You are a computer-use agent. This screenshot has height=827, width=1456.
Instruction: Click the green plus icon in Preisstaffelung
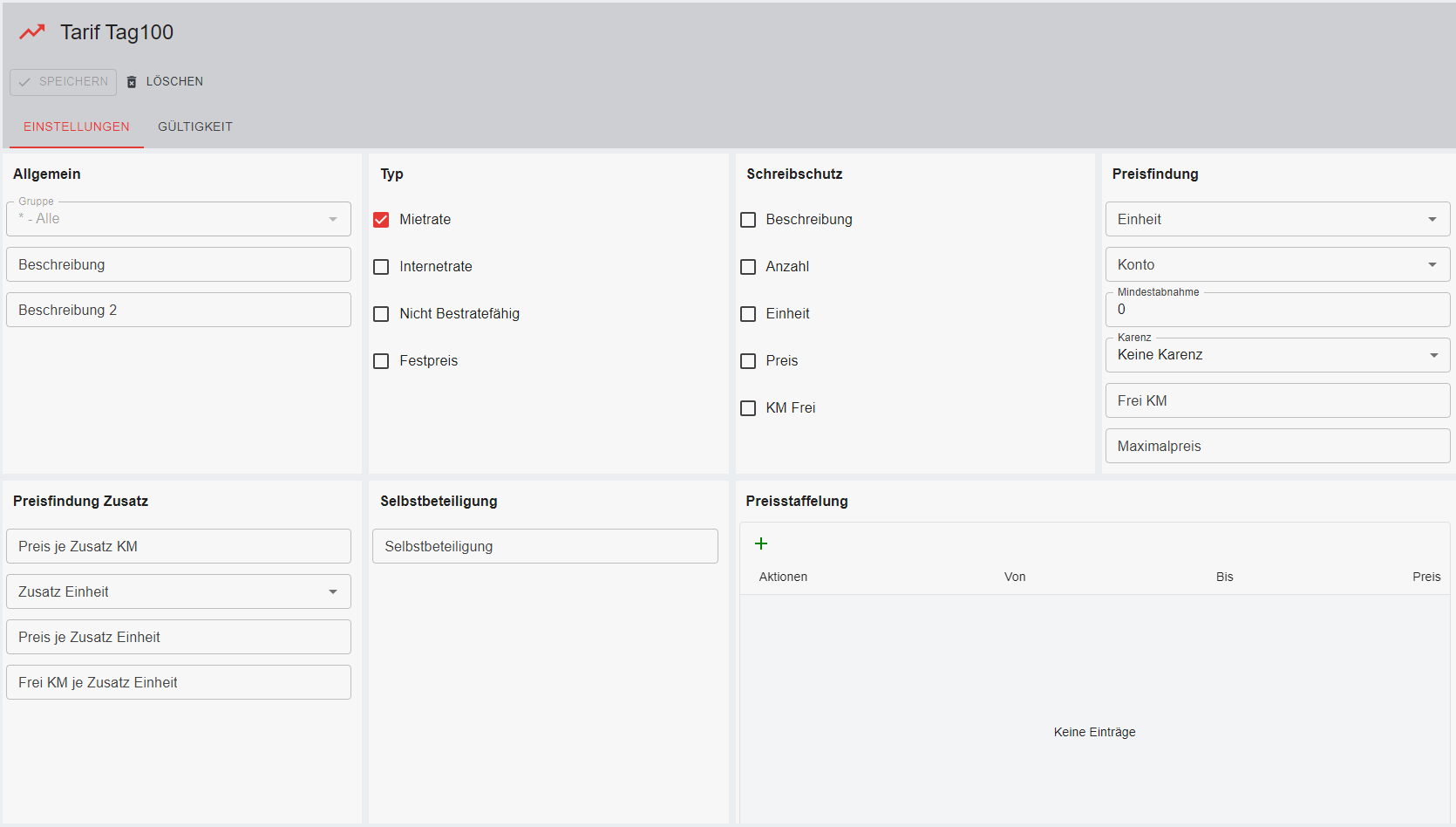click(x=761, y=543)
